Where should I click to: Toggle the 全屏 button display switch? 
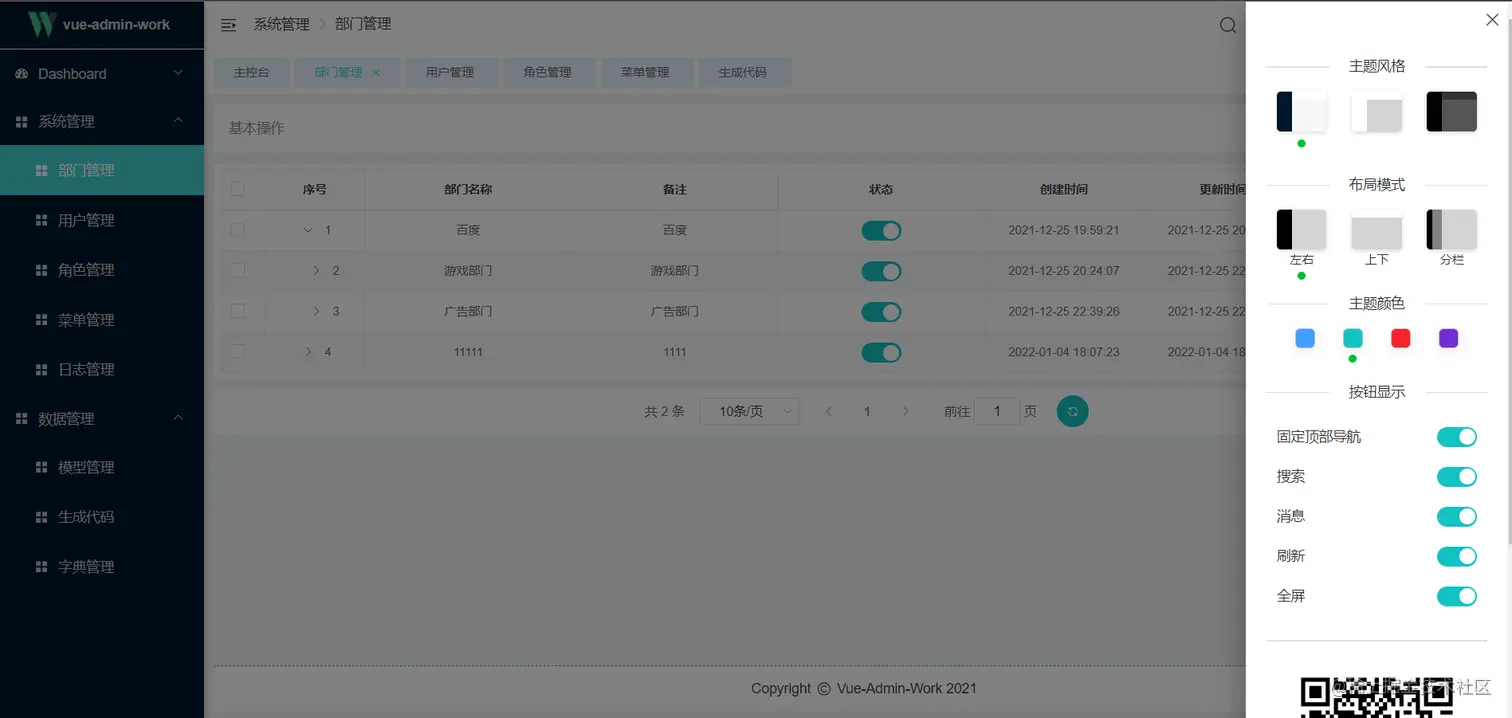1457,596
